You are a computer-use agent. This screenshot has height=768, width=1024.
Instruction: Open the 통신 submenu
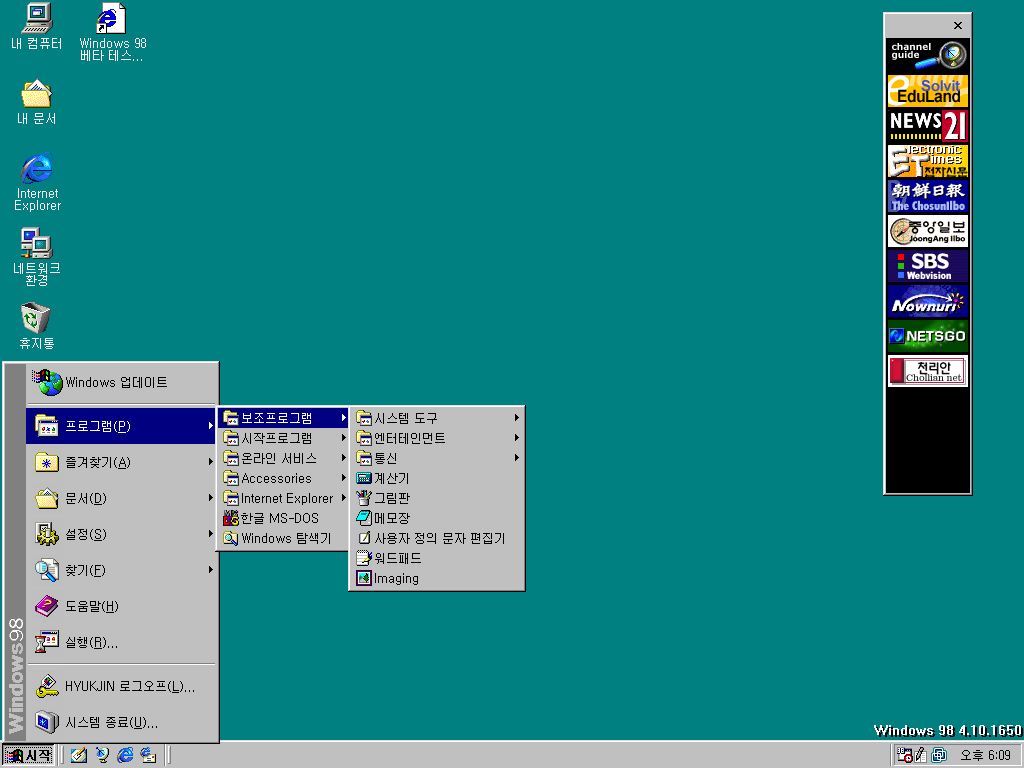click(x=437, y=458)
